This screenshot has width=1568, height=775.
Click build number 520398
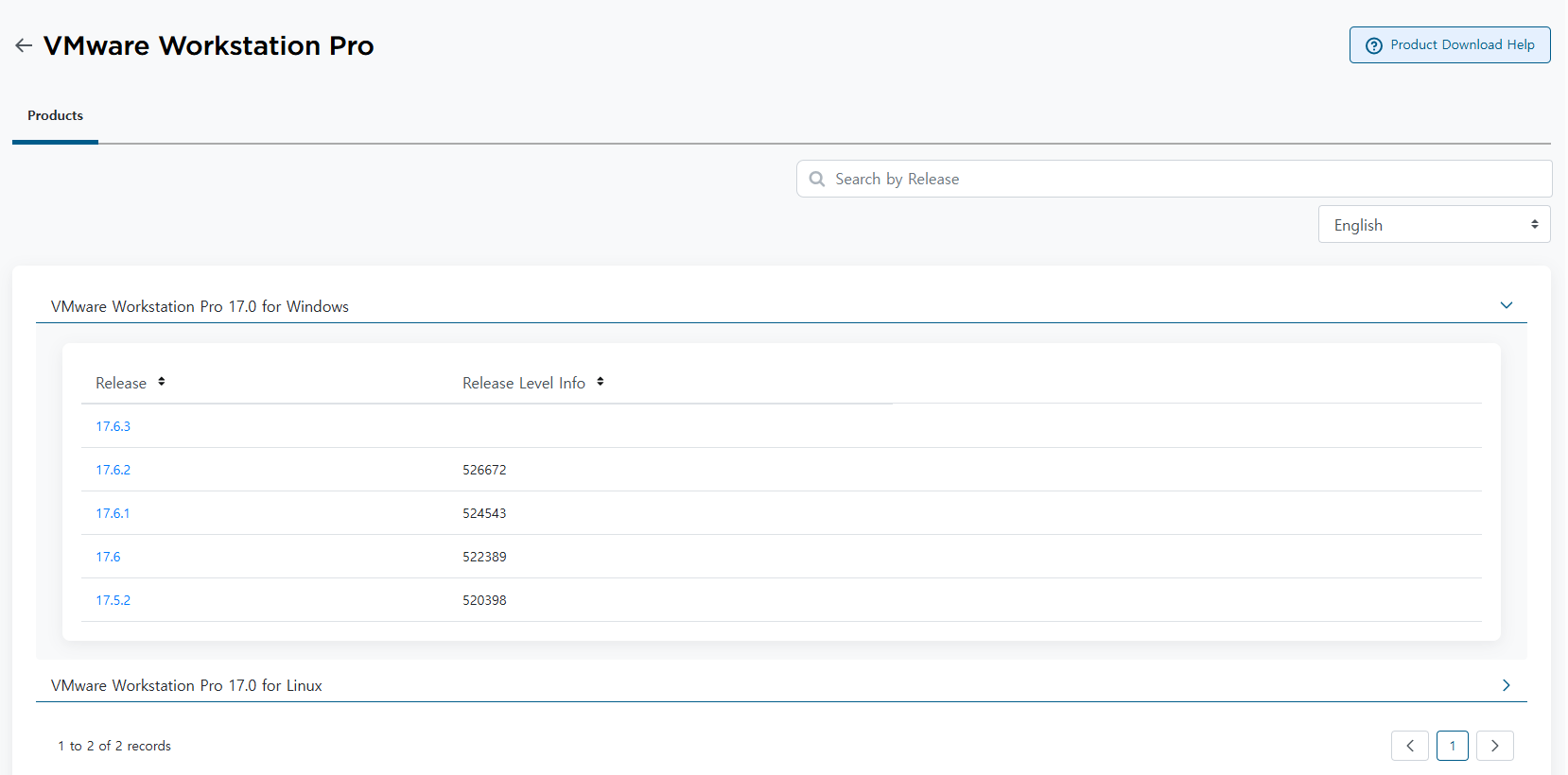click(x=484, y=600)
